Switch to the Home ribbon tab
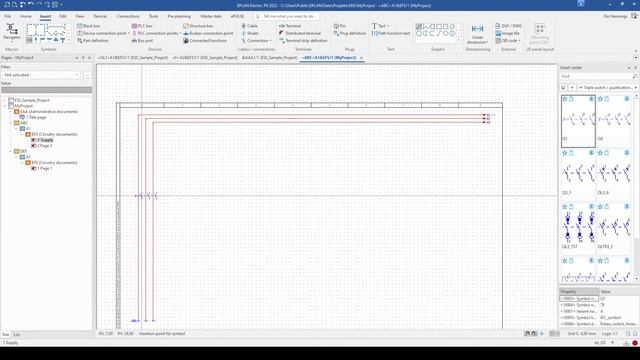 point(26,16)
